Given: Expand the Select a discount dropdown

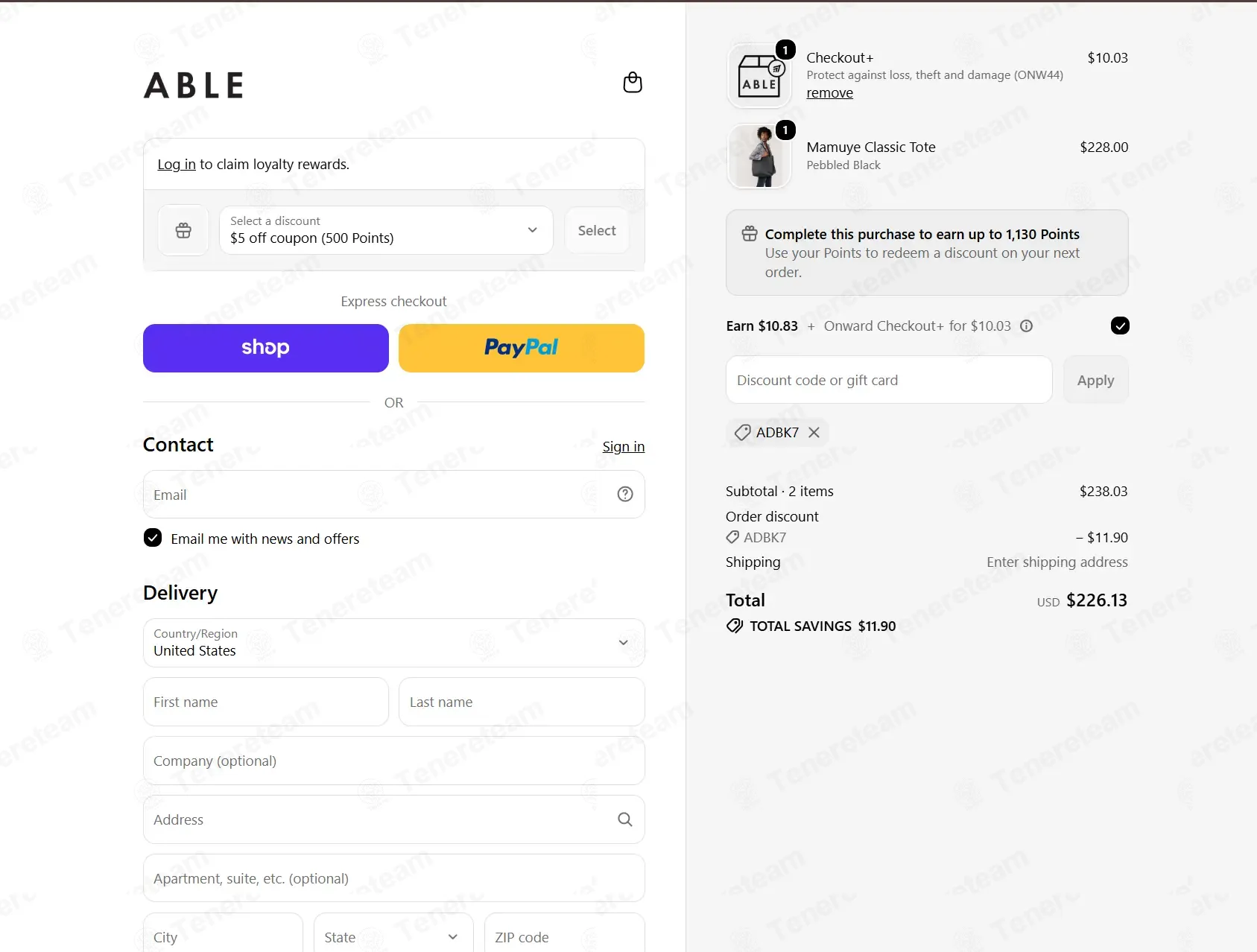Looking at the screenshot, I should click(387, 231).
